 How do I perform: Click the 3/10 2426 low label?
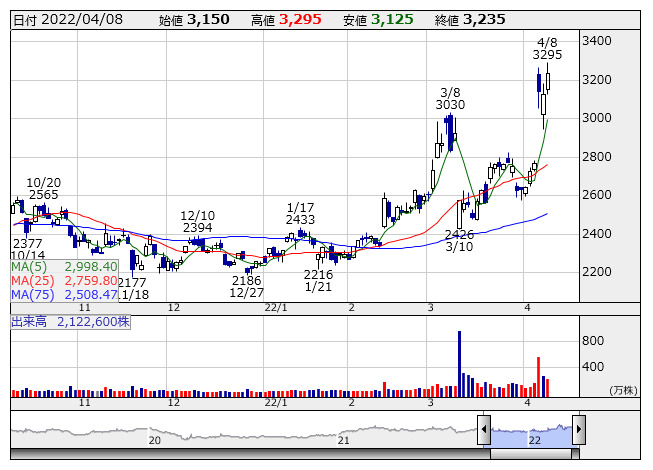[459, 240]
